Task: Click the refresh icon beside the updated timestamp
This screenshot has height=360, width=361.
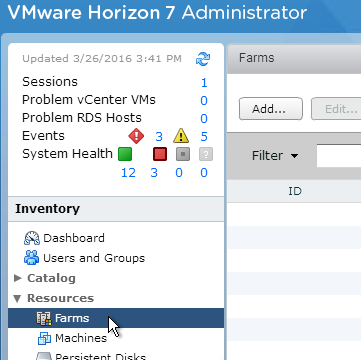Action: [x=203, y=59]
